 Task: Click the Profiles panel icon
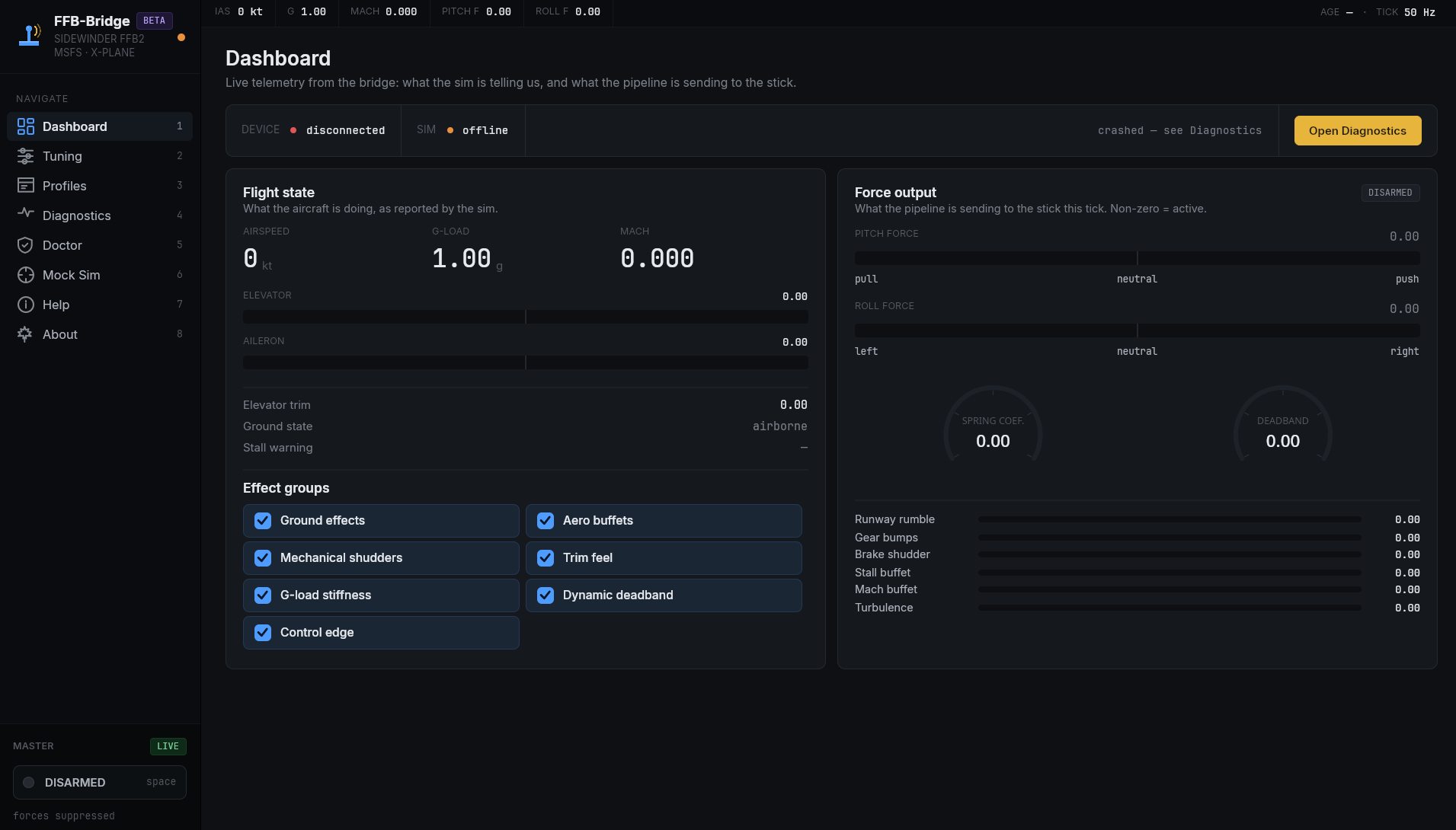(x=26, y=186)
